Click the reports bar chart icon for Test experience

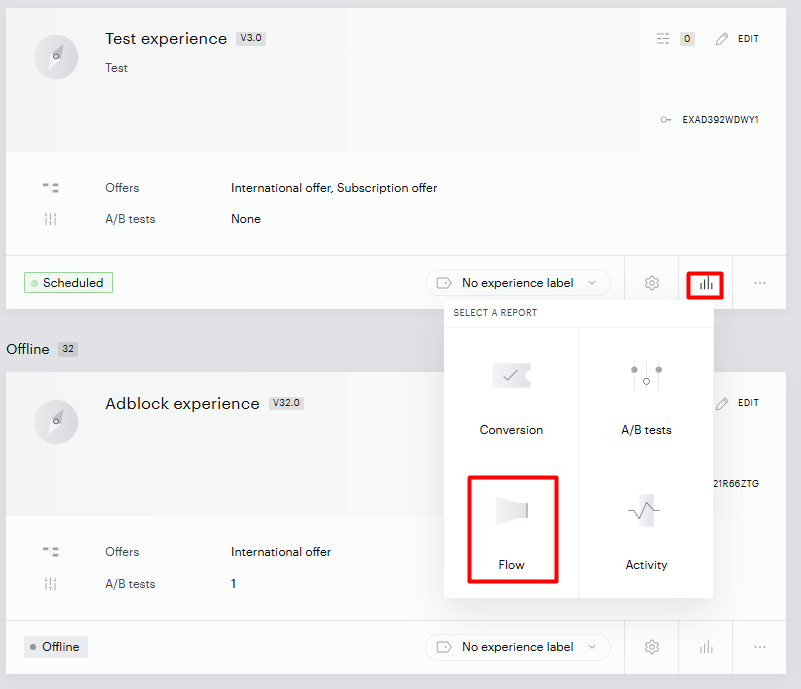point(705,283)
